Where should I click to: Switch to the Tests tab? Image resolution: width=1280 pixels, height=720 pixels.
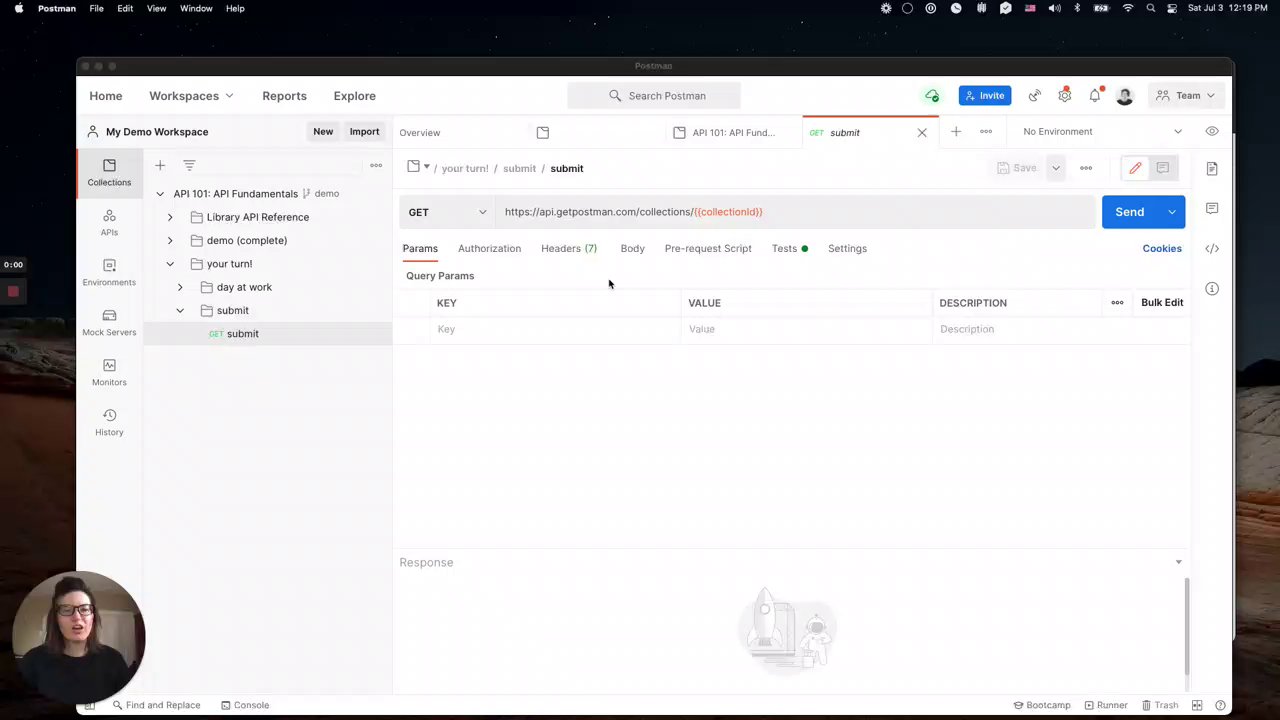point(789,248)
